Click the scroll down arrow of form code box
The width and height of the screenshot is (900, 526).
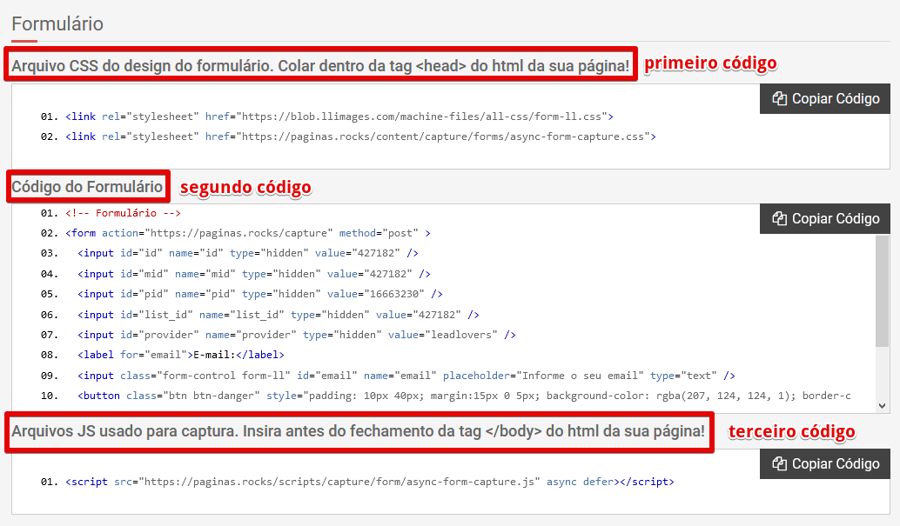pos(882,405)
